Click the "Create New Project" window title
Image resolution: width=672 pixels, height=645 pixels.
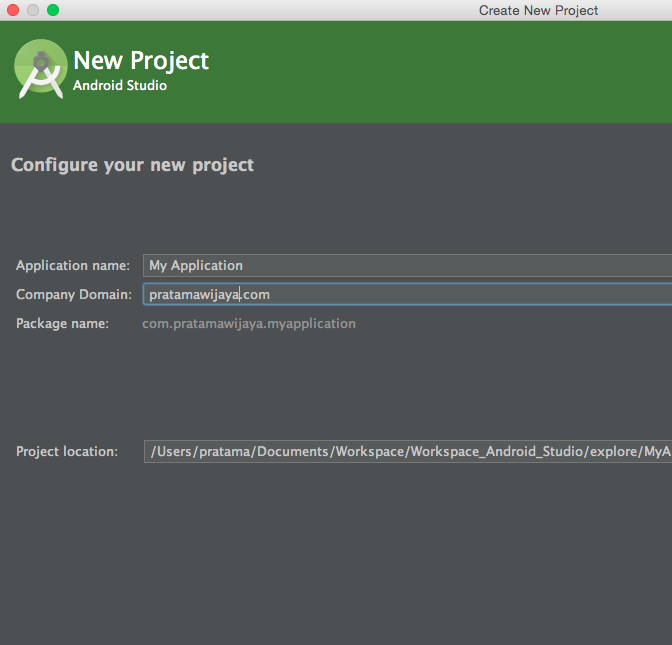tap(538, 10)
